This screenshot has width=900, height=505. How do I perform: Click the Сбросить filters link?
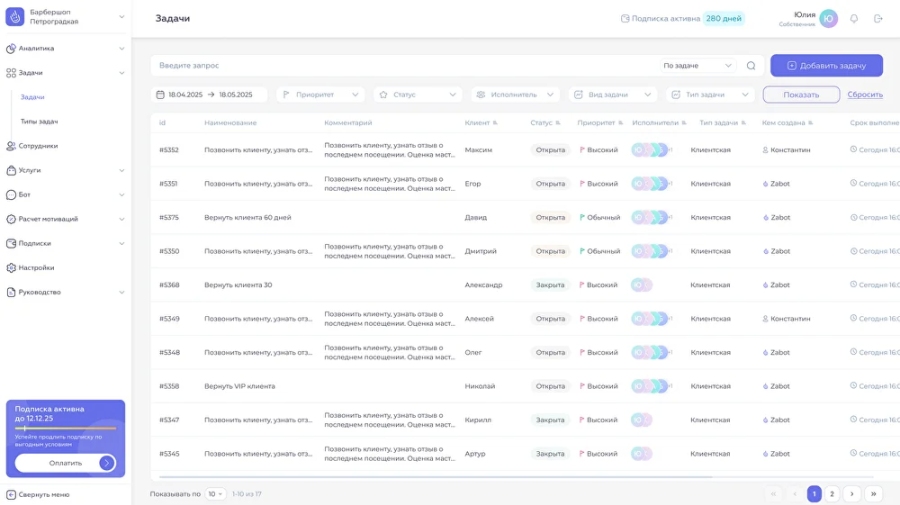[x=865, y=95]
